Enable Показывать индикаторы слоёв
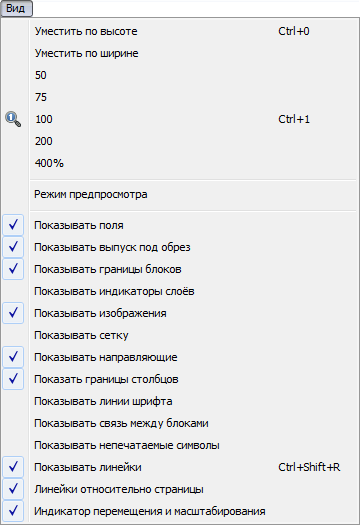The image size is (360, 525). coord(179,291)
